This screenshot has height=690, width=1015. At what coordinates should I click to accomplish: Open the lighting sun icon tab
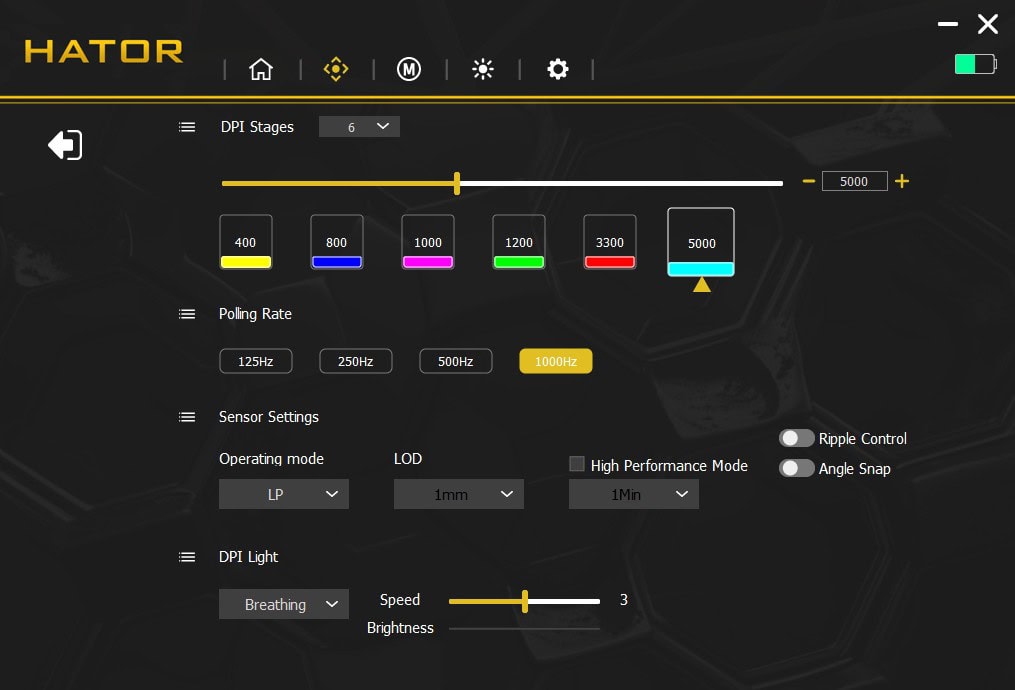click(x=483, y=69)
